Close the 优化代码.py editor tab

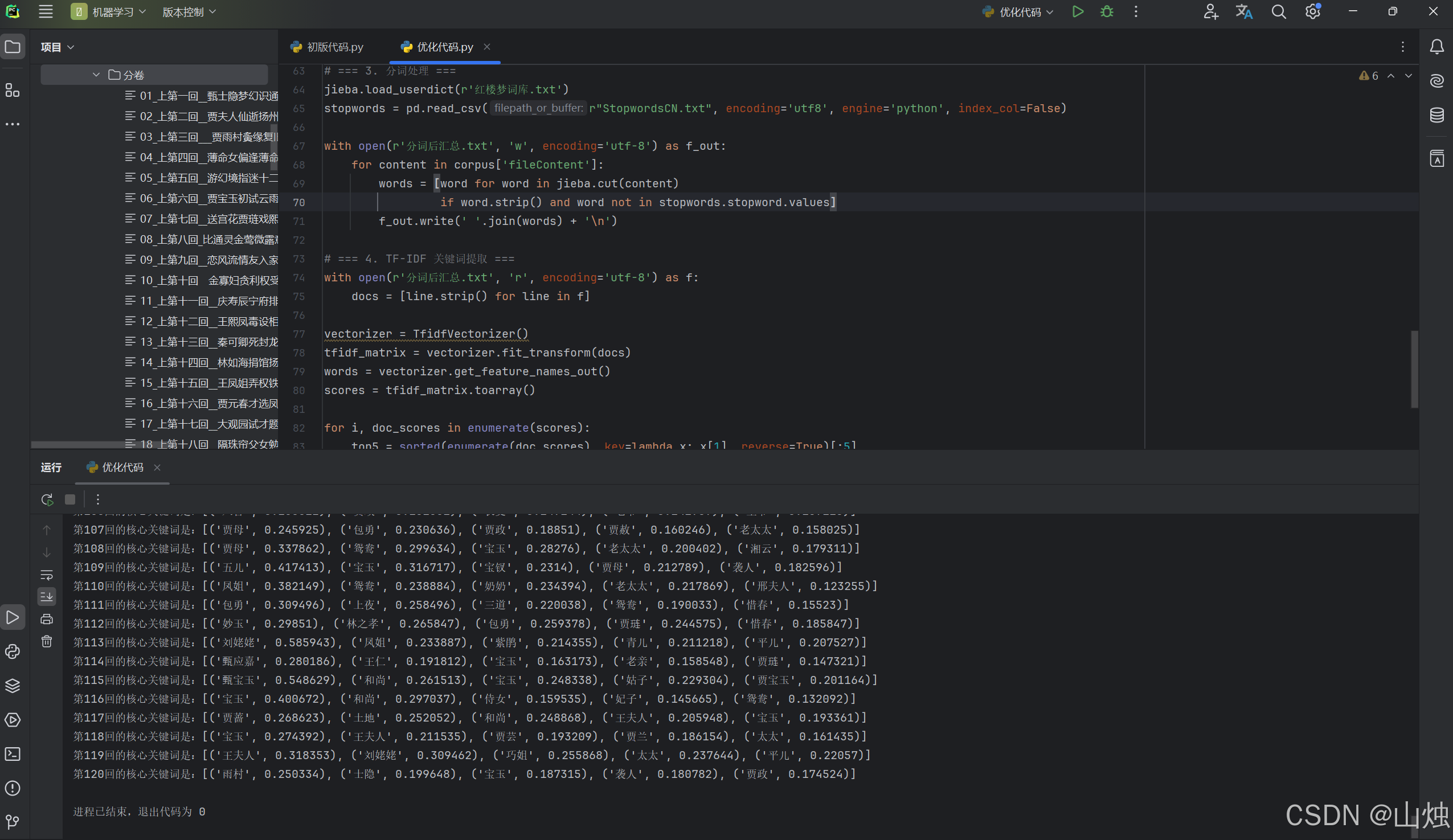point(487,47)
